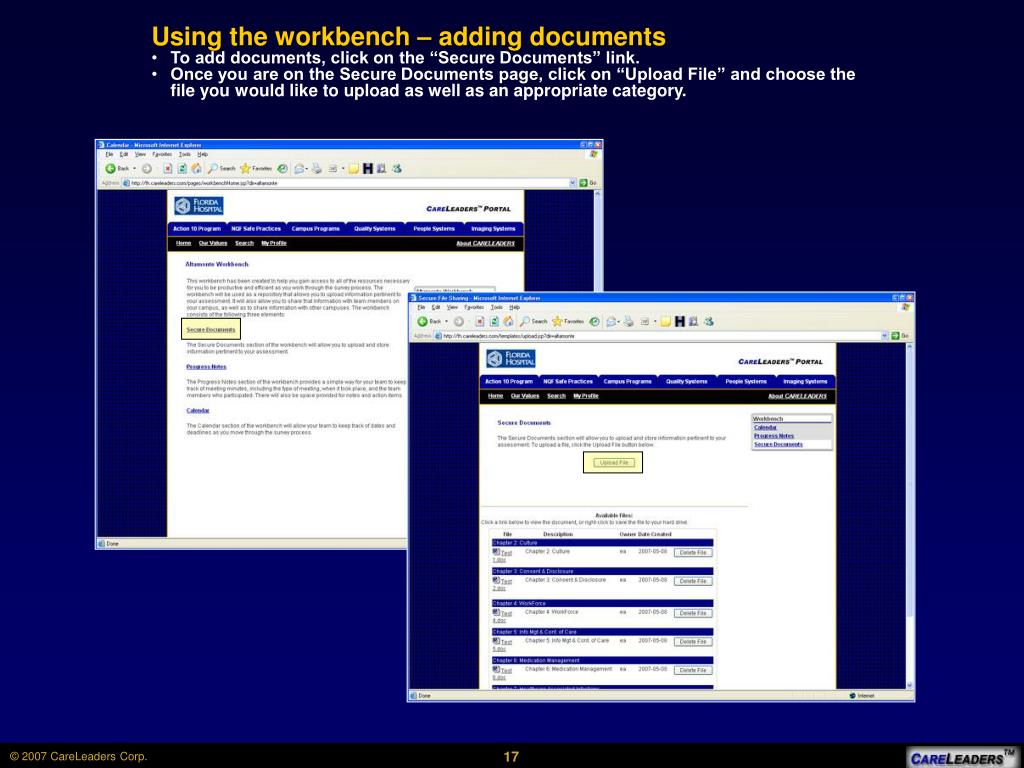Click History icon in Secure File Sharing toolbar

tap(594, 321)
